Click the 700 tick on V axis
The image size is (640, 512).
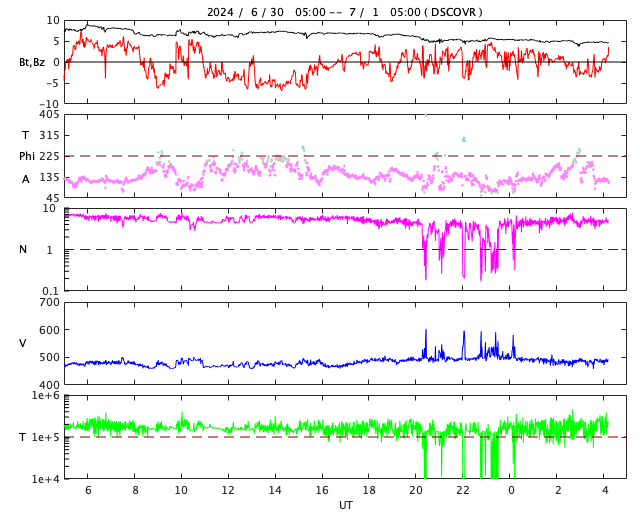49,303
